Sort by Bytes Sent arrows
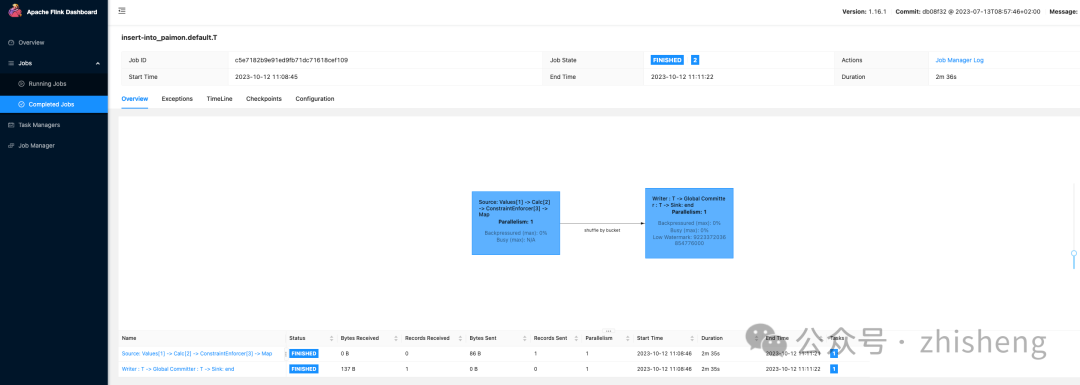This screenshot has height=385, width=1080. coord(525,338)
